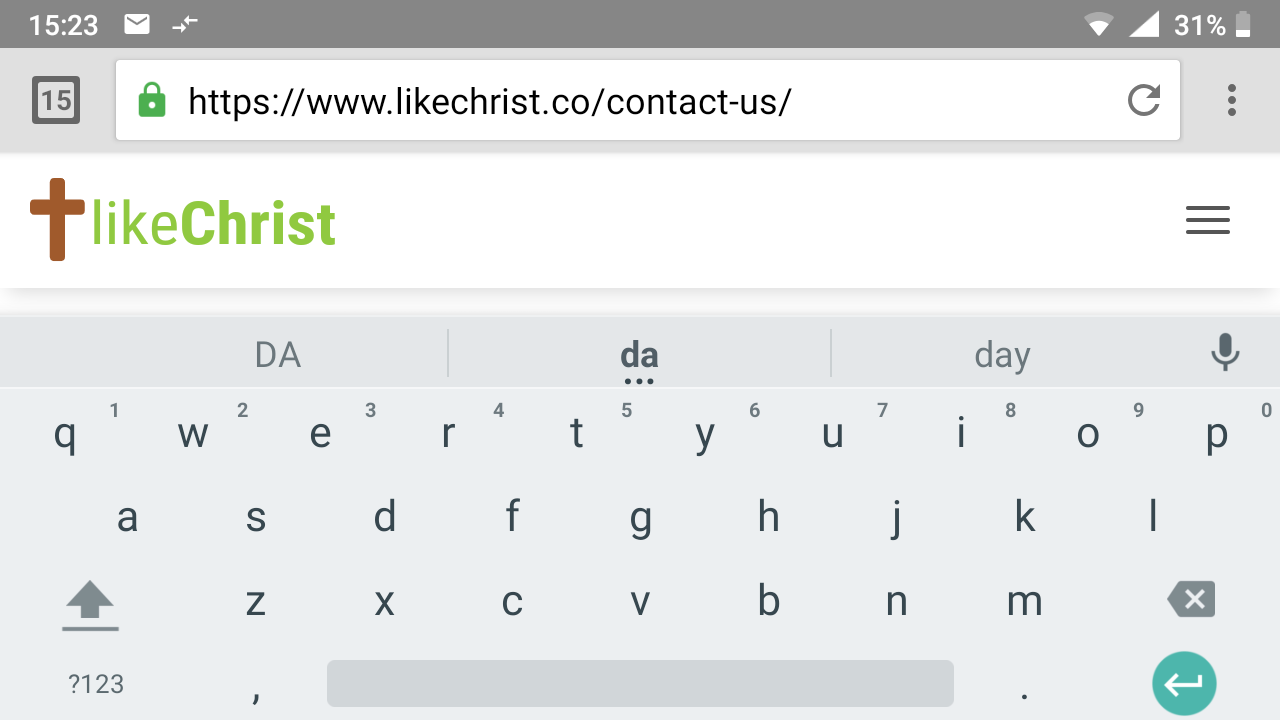
Task: Switch keyboard to ?123 symbols layout
Action: (96, 684)
